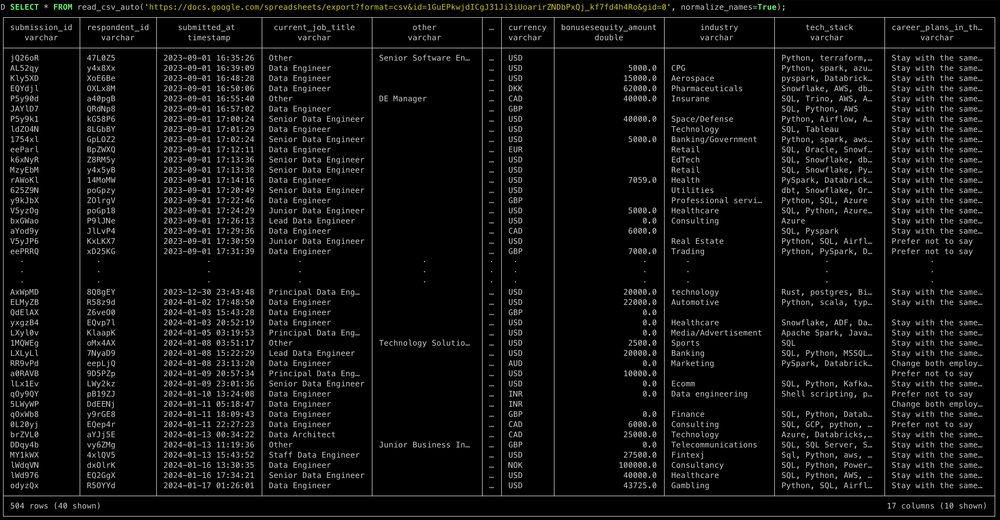
Task: Click the submitted_at column header
Action: point(207,27)
